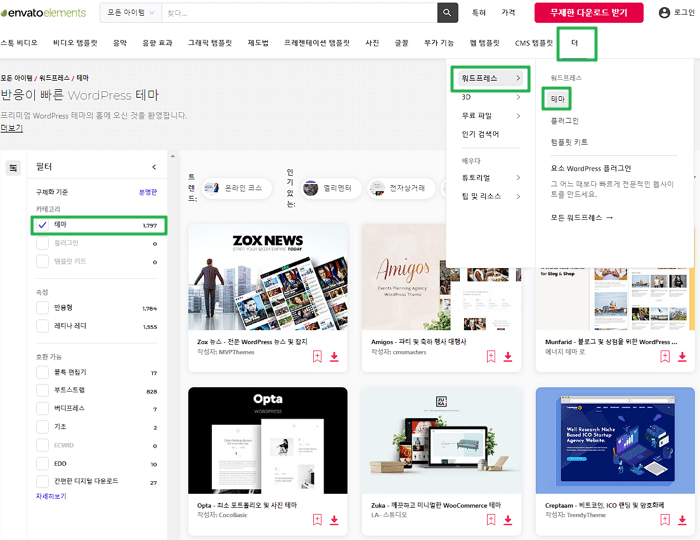Bookmark the Munfarid theme
The height and width of the screenshot is (540, 700).
tap(665, 357)
